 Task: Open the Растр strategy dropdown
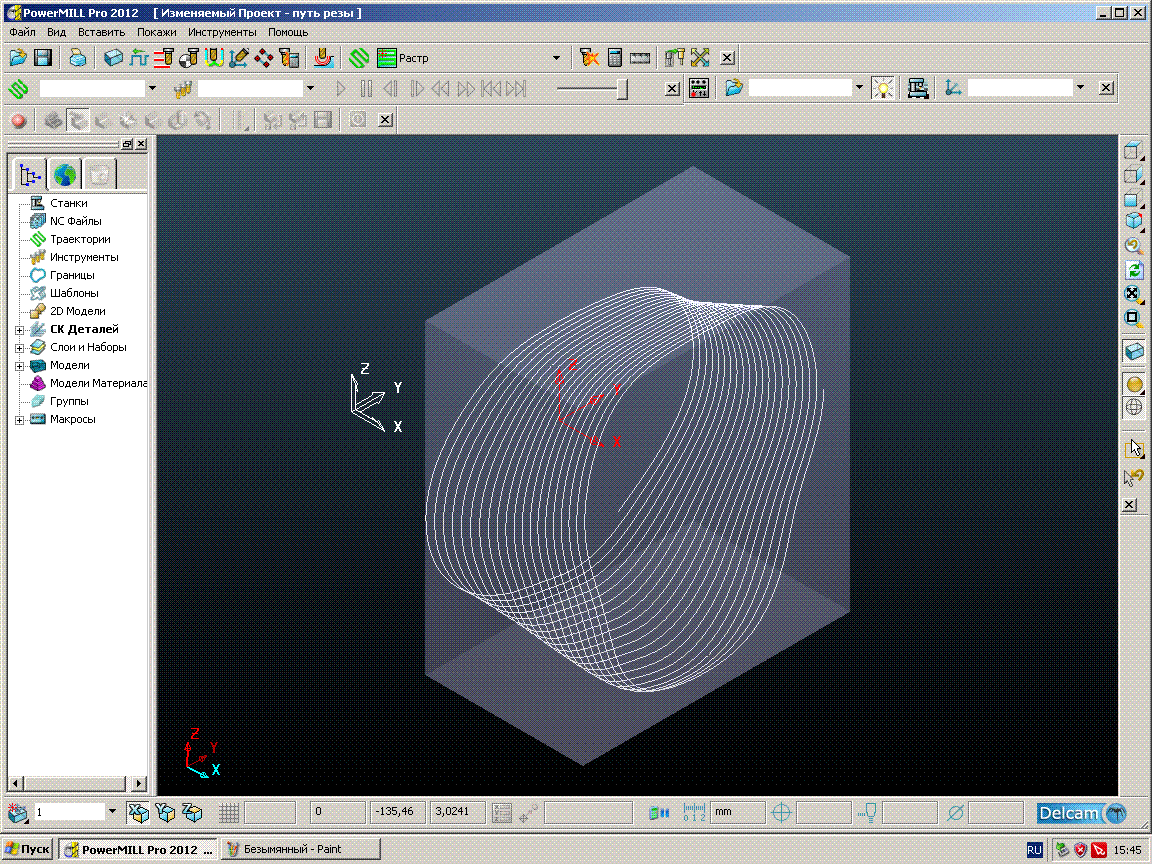(x=557, y=58)
